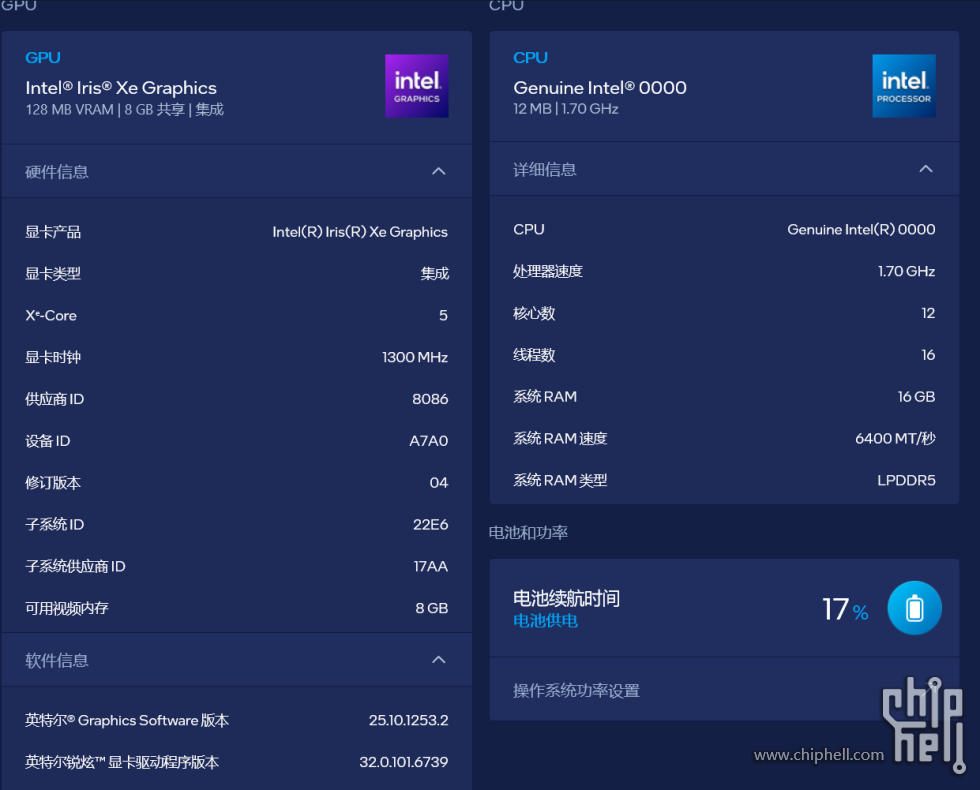Viewport: 980px width, 790px height.
Task: Click the 系统 RAM label beside "16 GB"
Action: [x=545, y=397]
